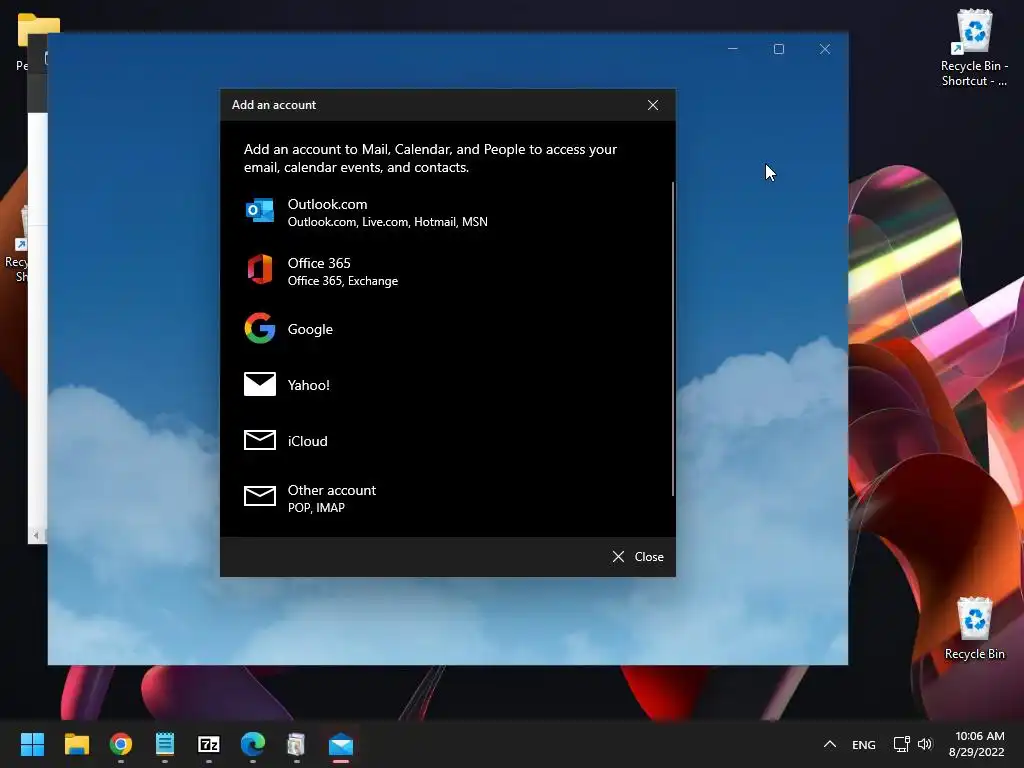Viewport: 1024px width, 768px height.
Task: Select the Recycle Bin - Shortcut desktop icon
Action: [974, 48]
